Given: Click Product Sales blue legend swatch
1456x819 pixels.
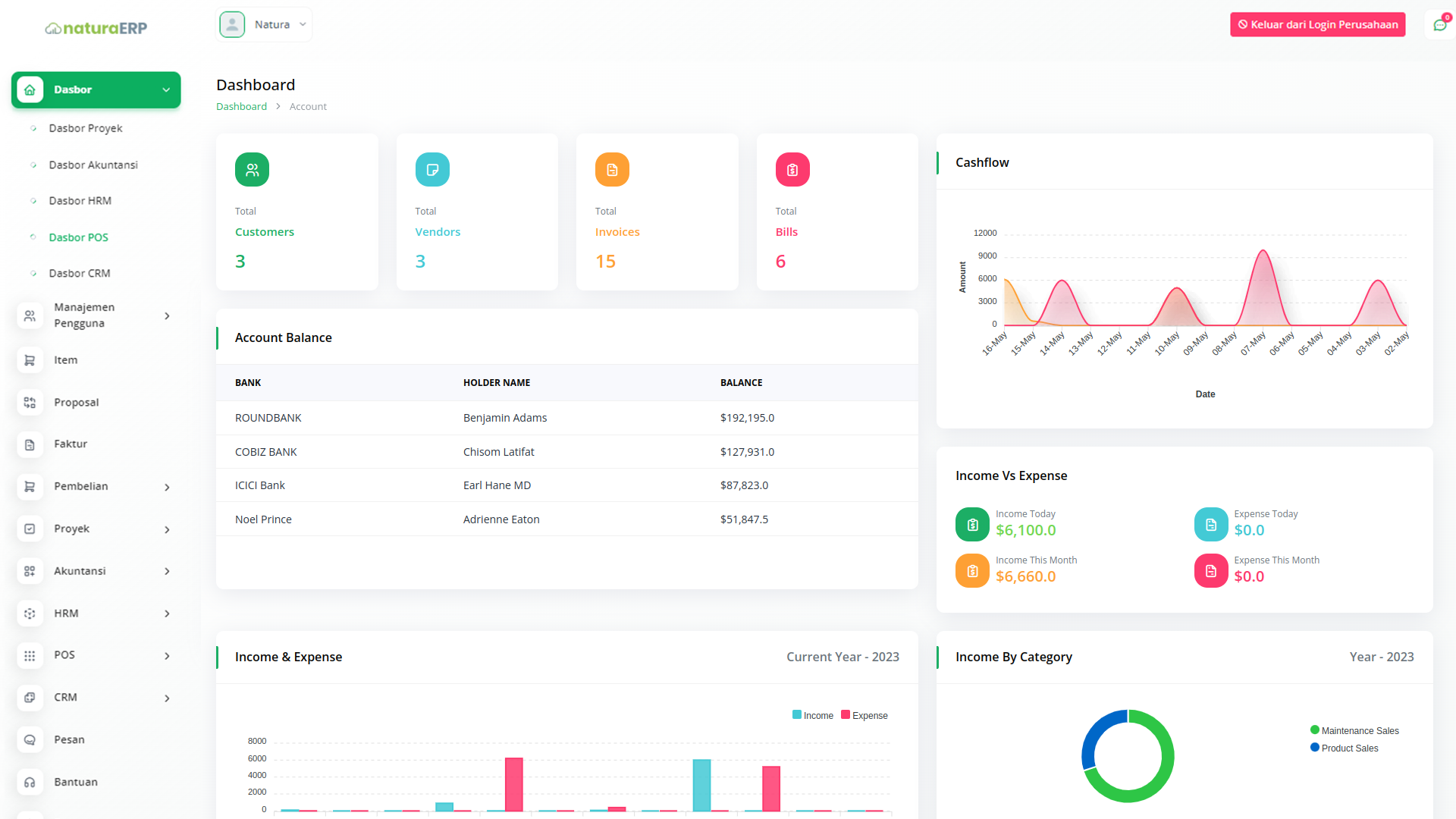Looking at the screenshot, I should click(x=1315, y=748).
